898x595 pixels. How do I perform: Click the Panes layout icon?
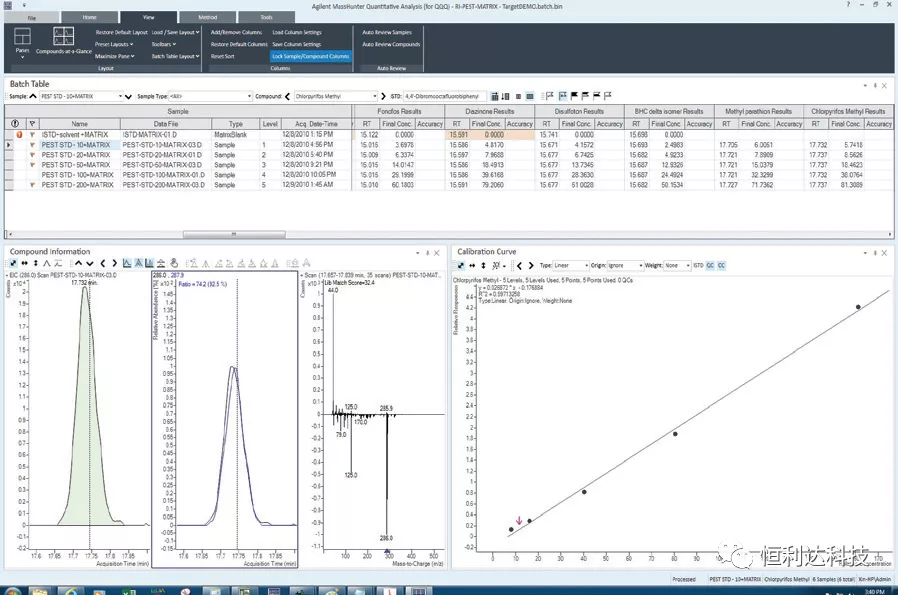[22, 40]
